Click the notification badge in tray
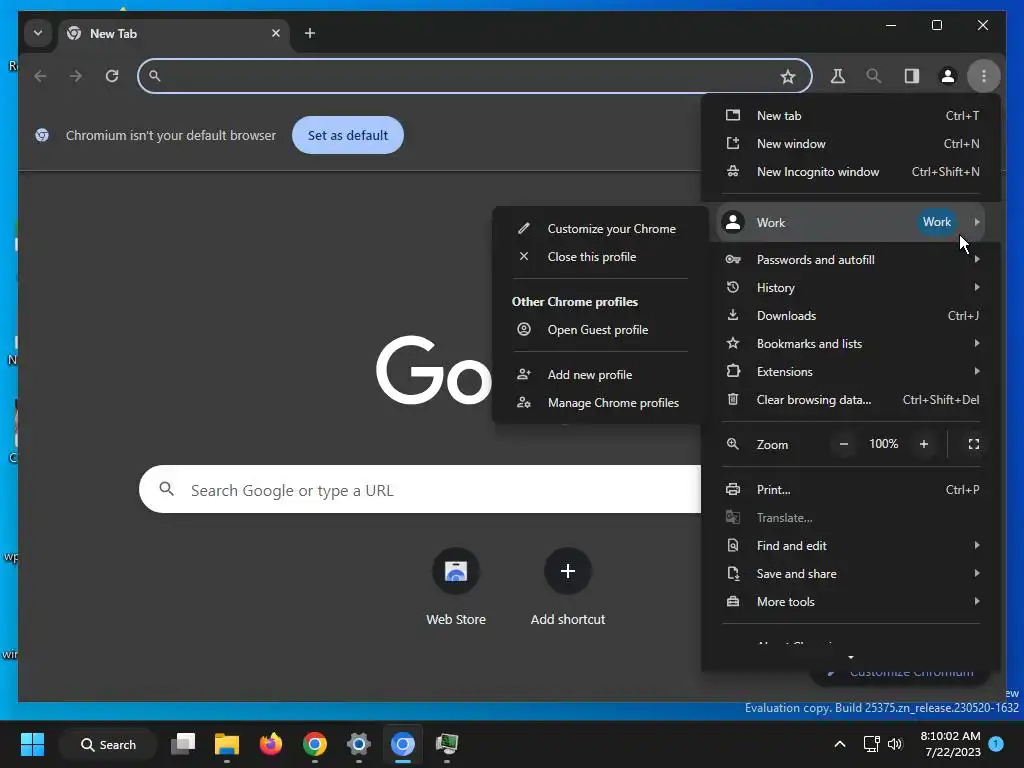 (996, 743)
